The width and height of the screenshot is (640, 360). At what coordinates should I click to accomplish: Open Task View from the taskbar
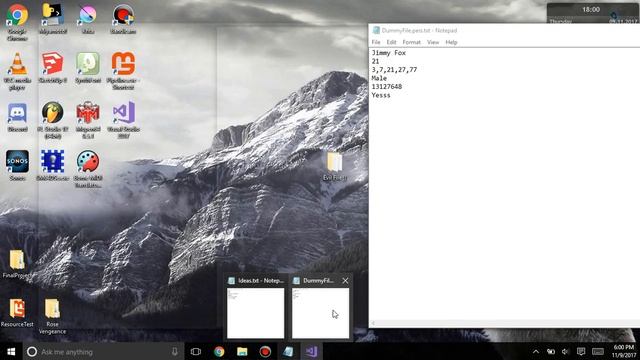pos(196,351)
